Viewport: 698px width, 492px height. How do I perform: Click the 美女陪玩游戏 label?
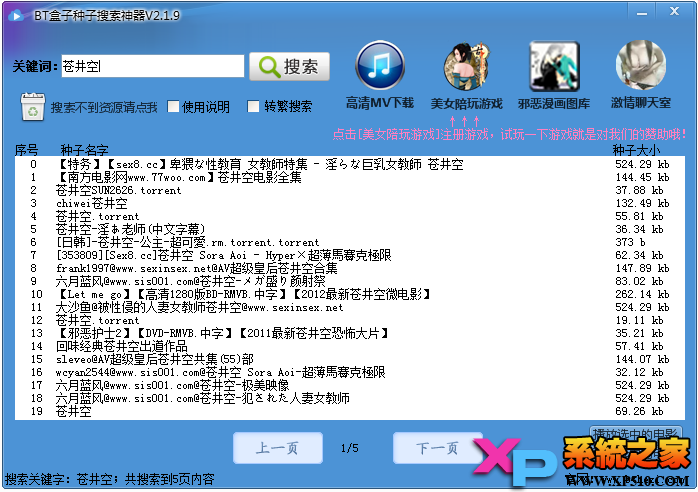point(466,104)
